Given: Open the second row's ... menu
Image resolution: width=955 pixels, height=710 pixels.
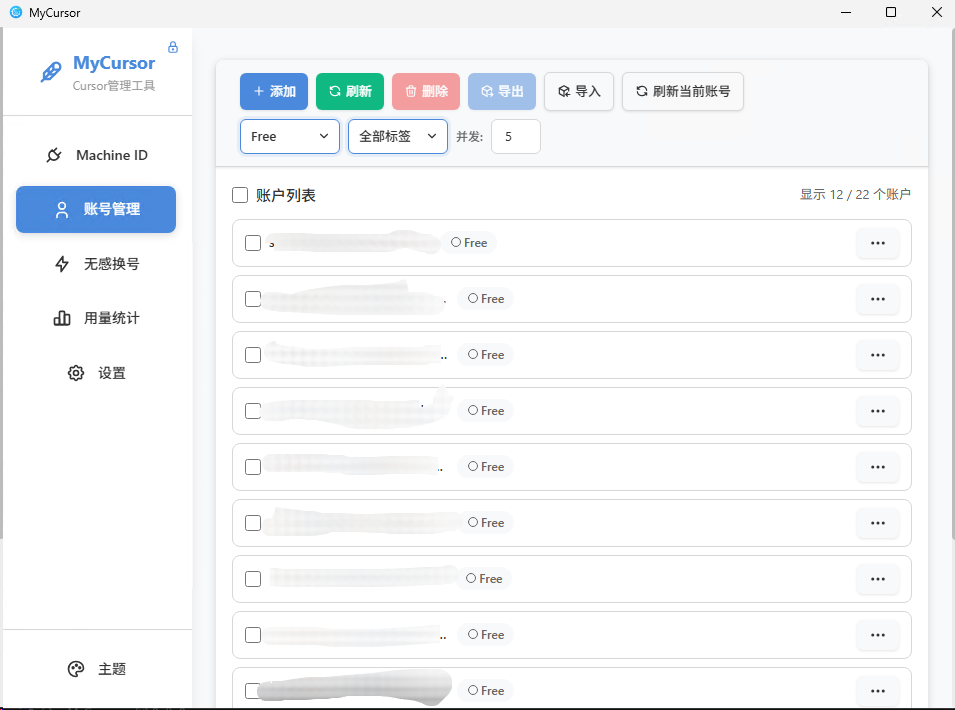Looking at the screenshot, I should point(878,298).
